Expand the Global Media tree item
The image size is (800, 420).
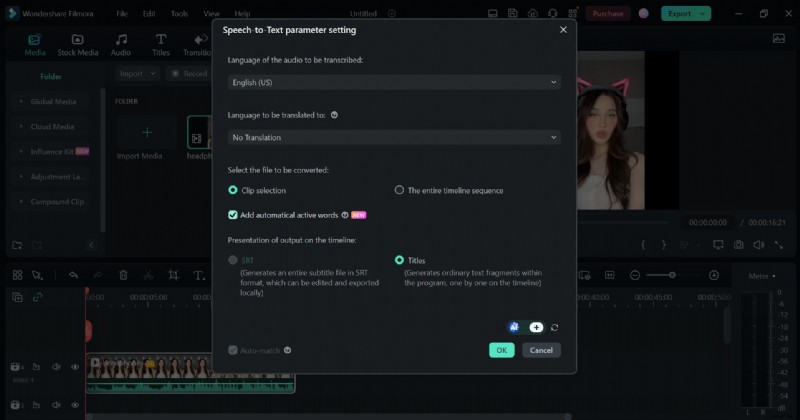[x=21, y=102]
